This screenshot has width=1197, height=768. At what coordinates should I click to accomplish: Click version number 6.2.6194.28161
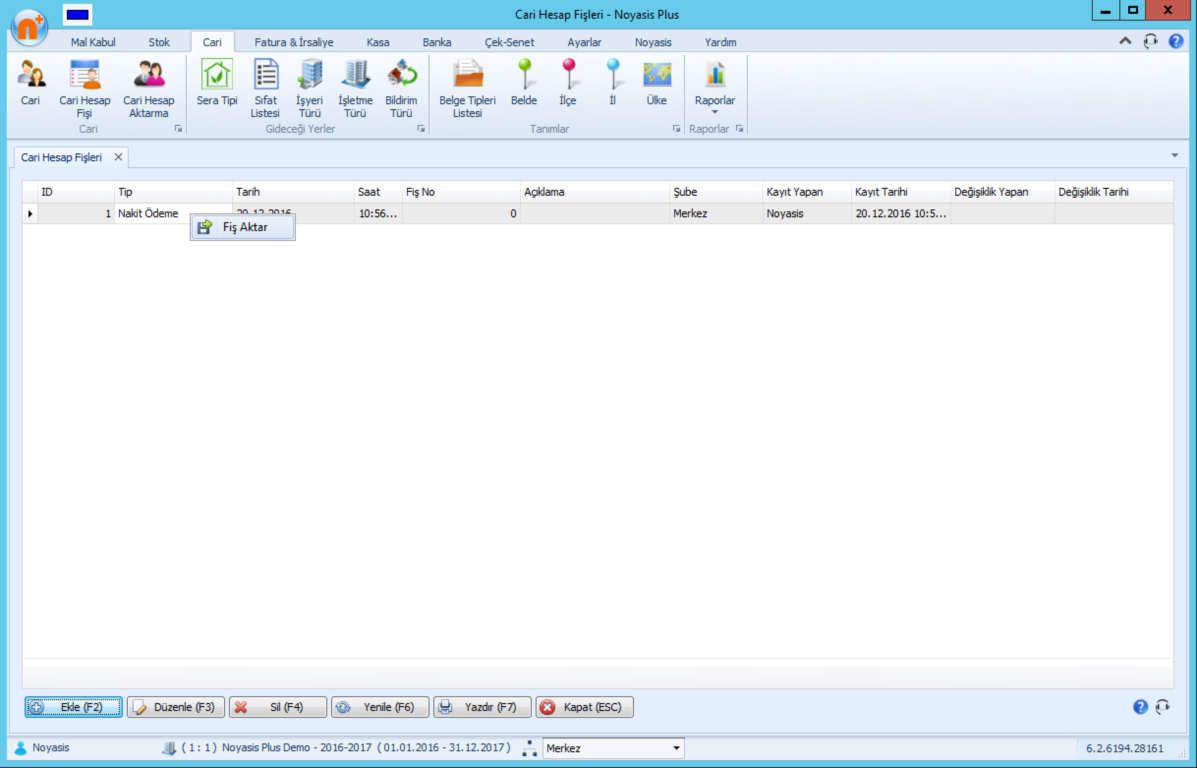[x=1124, y=748]
